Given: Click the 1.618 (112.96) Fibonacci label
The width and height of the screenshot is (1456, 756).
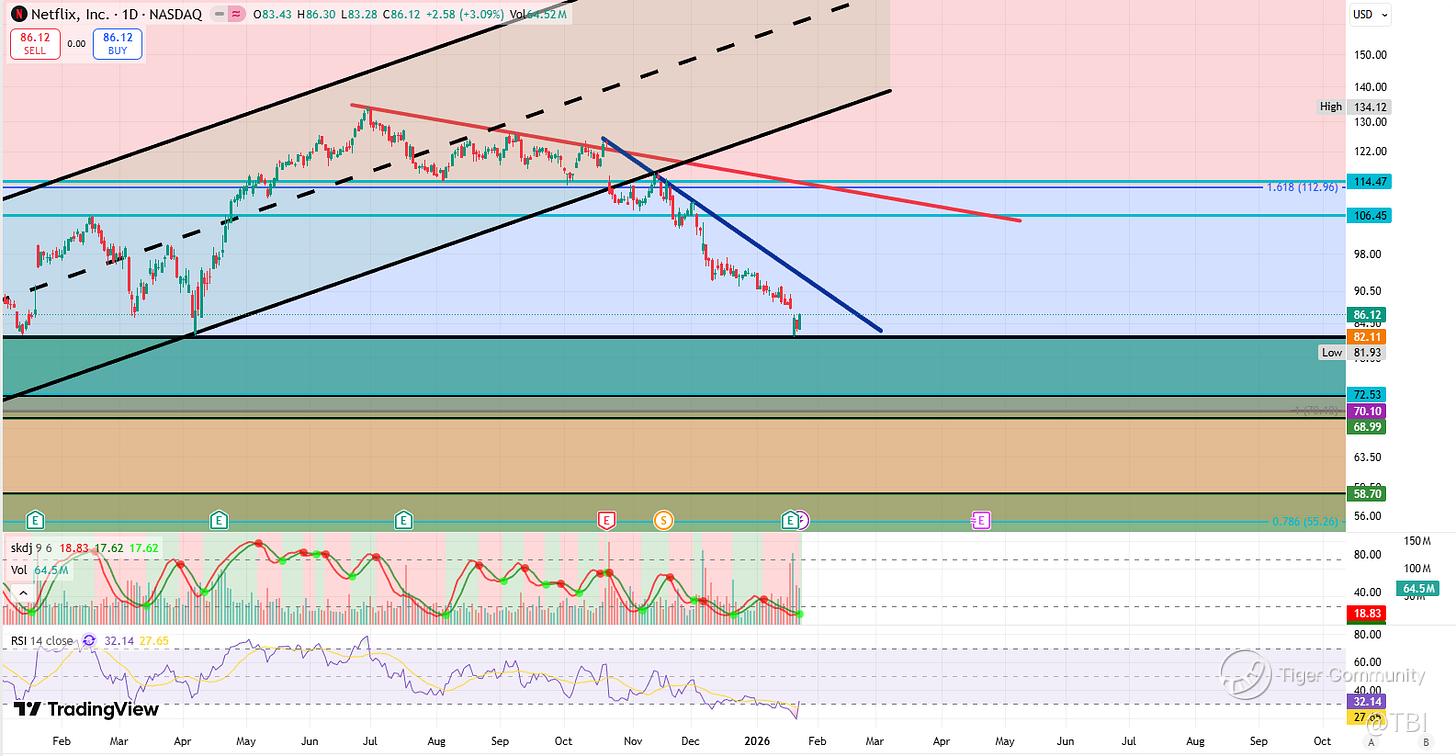Looking at the screenshot, I should coord(1303,187).
